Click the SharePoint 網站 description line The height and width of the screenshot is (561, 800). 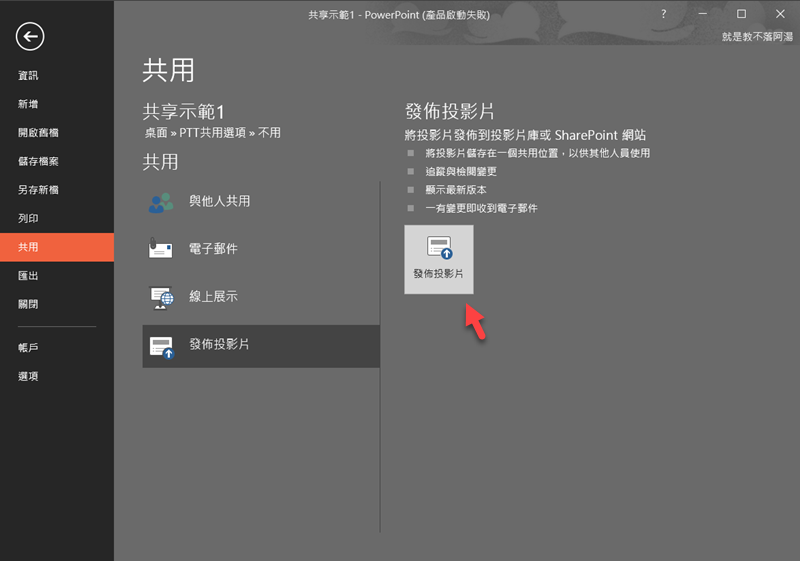tap(525, 135)
